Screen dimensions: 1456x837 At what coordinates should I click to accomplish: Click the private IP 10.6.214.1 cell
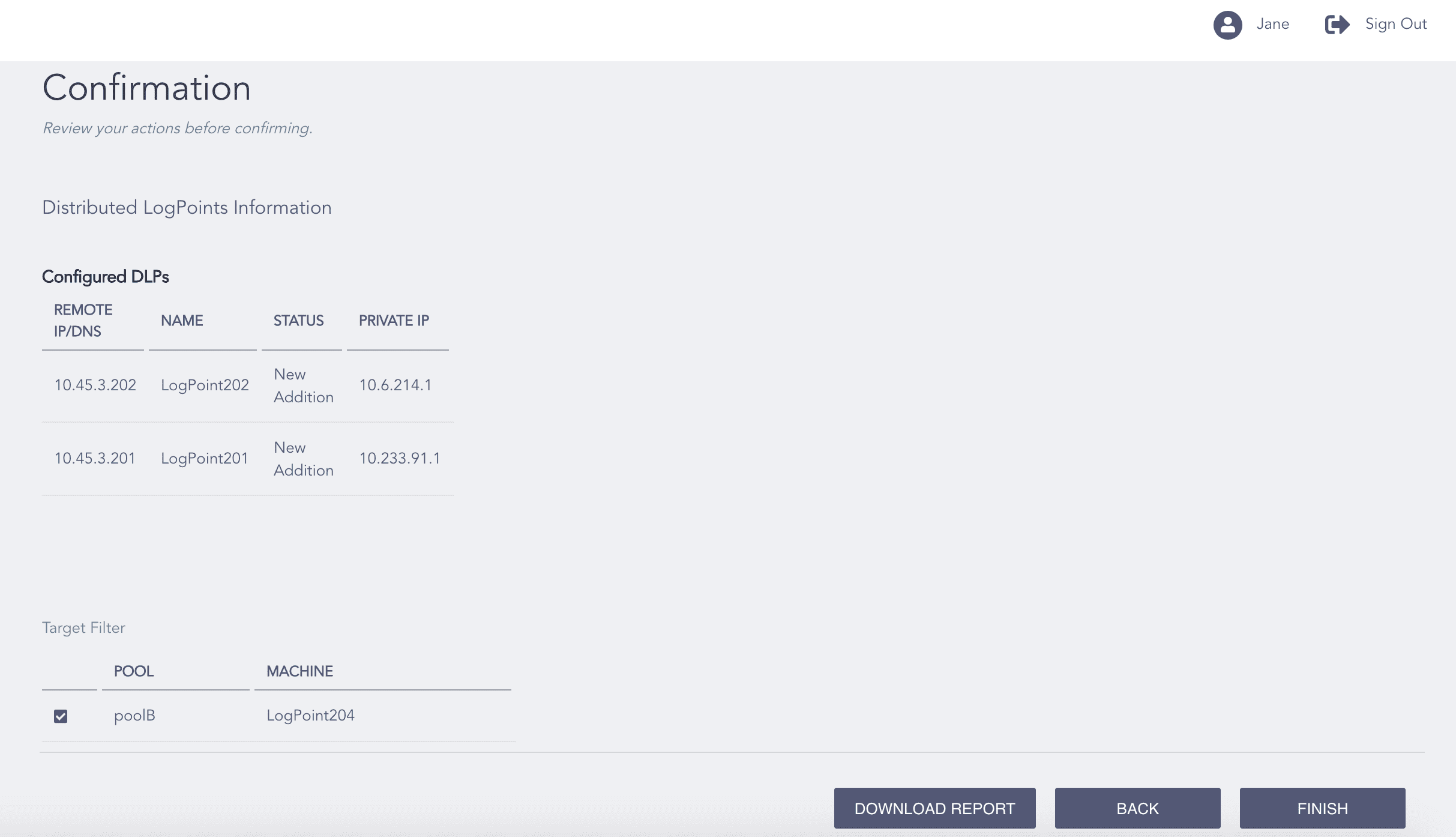[396, 385]
